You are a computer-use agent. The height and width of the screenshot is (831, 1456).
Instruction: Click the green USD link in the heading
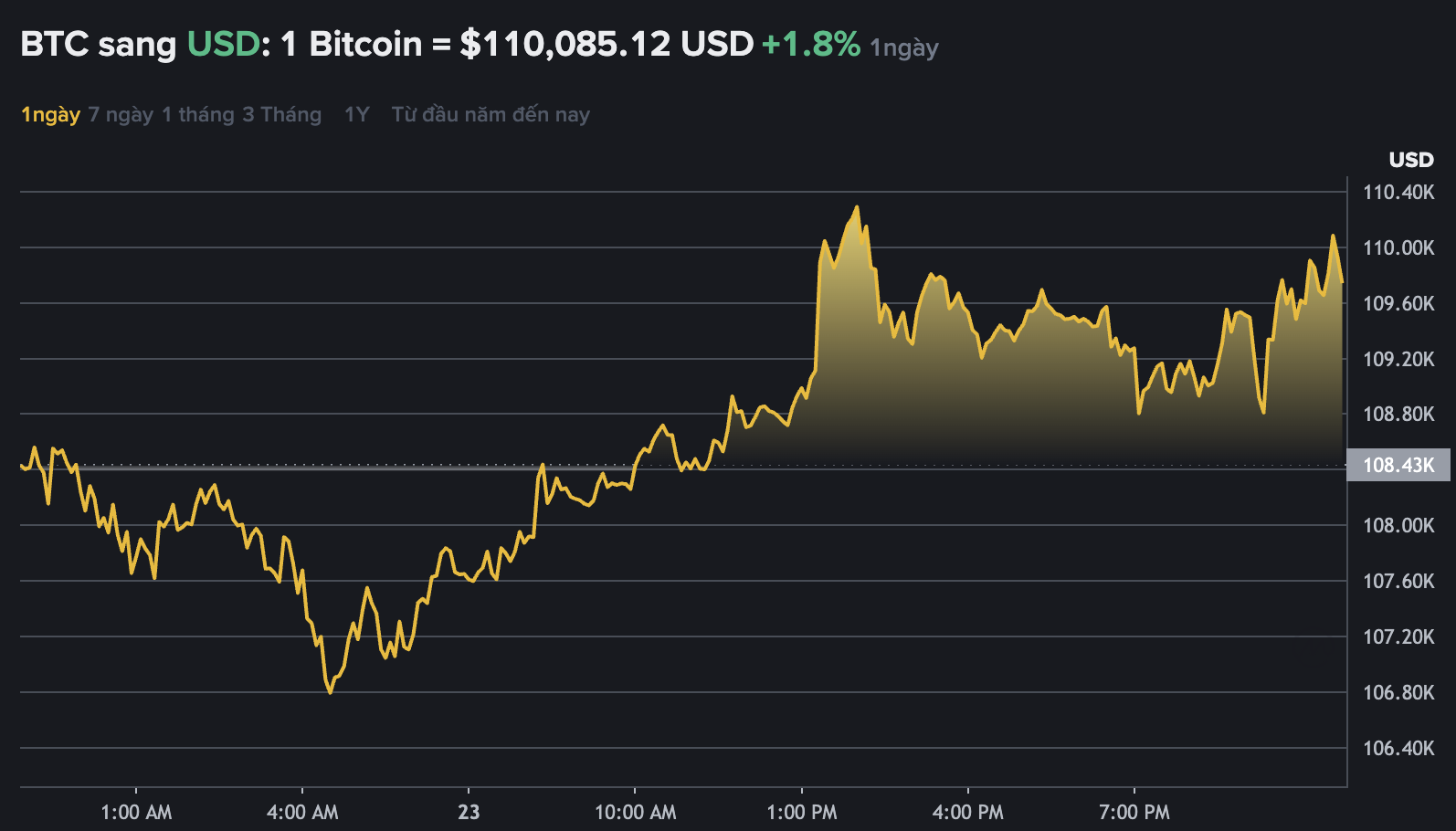pyautogui.click(x=224, y=44)
